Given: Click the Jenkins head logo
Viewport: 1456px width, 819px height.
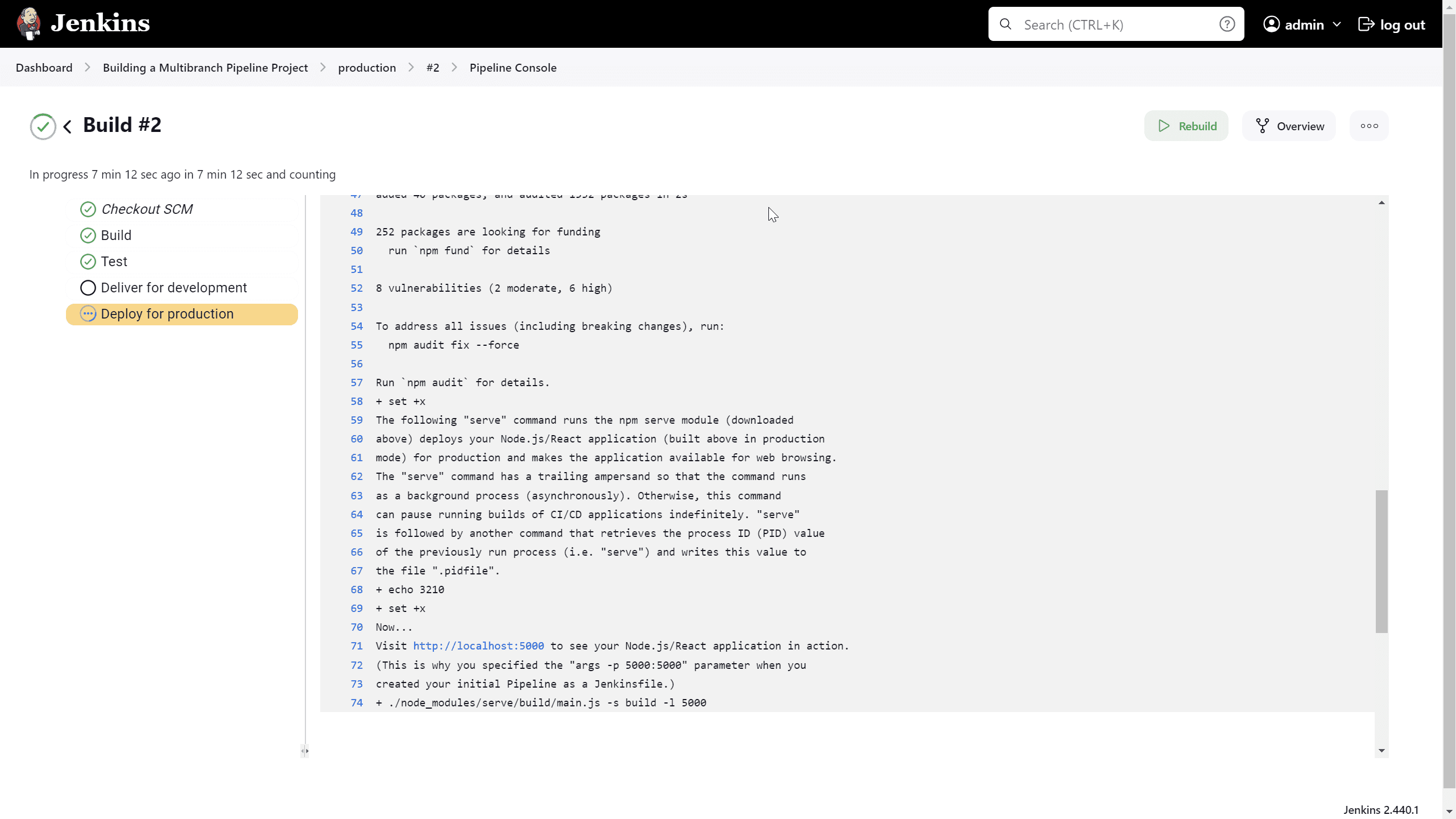Looking at the screenshot, I should point(28,23).
